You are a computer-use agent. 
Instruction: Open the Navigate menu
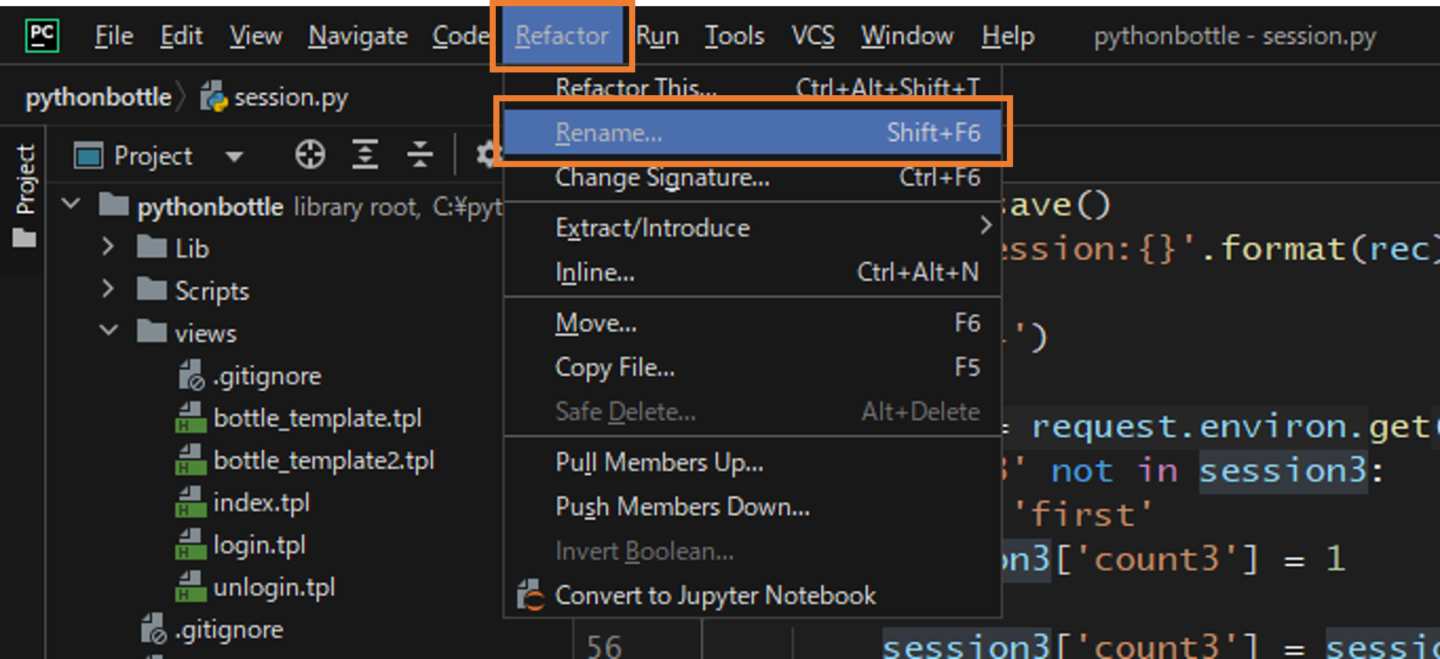(357, 36)
